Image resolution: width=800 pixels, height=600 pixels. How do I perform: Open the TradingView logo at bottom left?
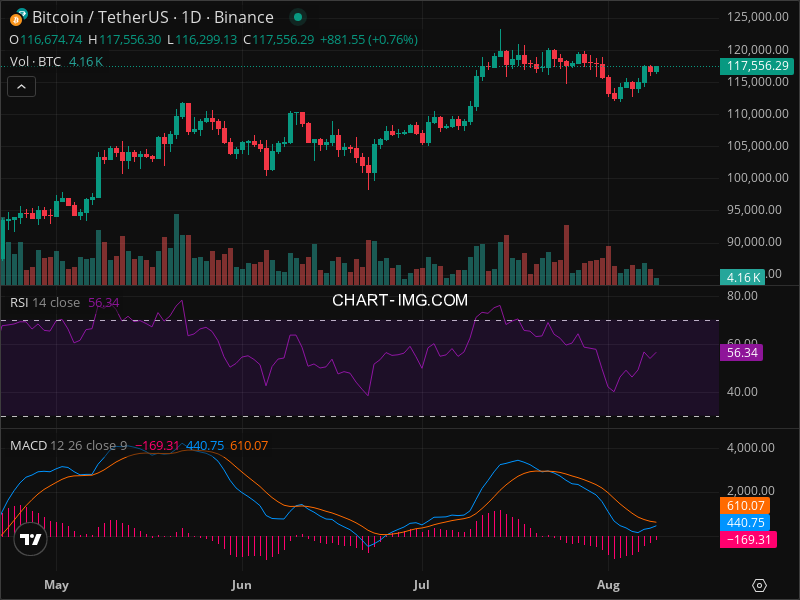pos(31,539)
